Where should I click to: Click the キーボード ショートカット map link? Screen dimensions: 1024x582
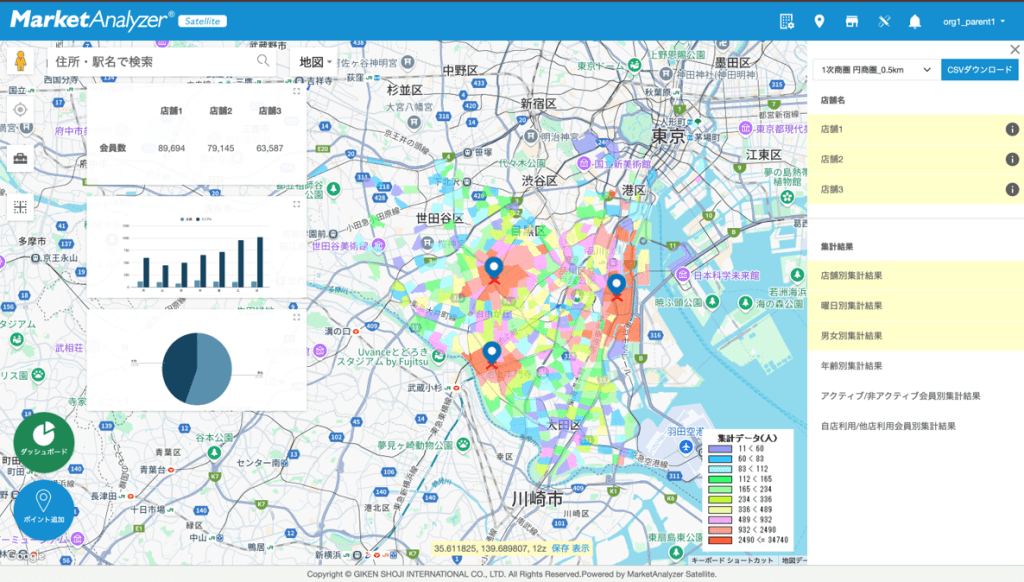point(732,560)
